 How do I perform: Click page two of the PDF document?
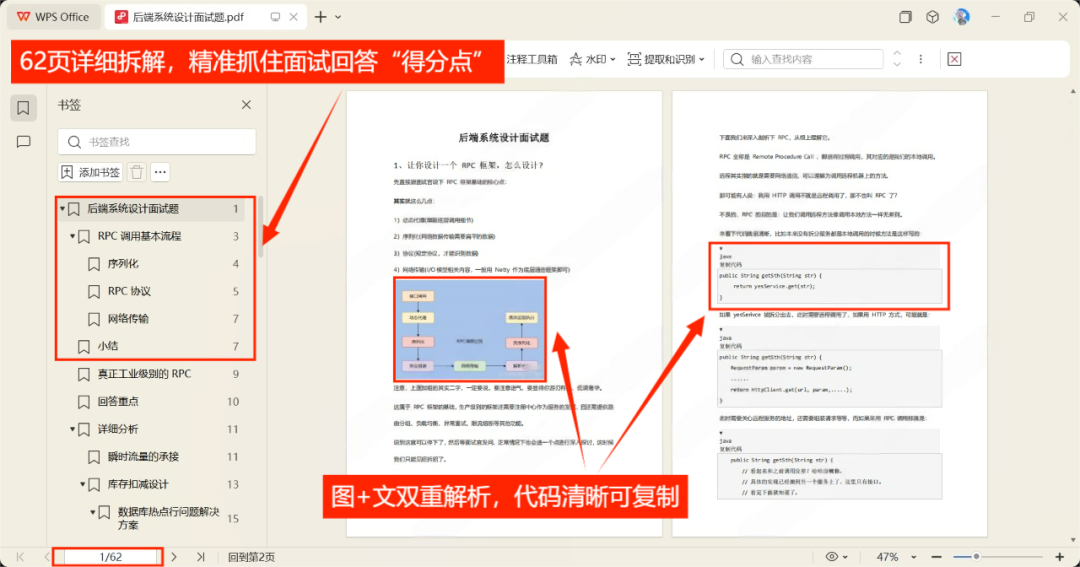click(x=829, y=313)
